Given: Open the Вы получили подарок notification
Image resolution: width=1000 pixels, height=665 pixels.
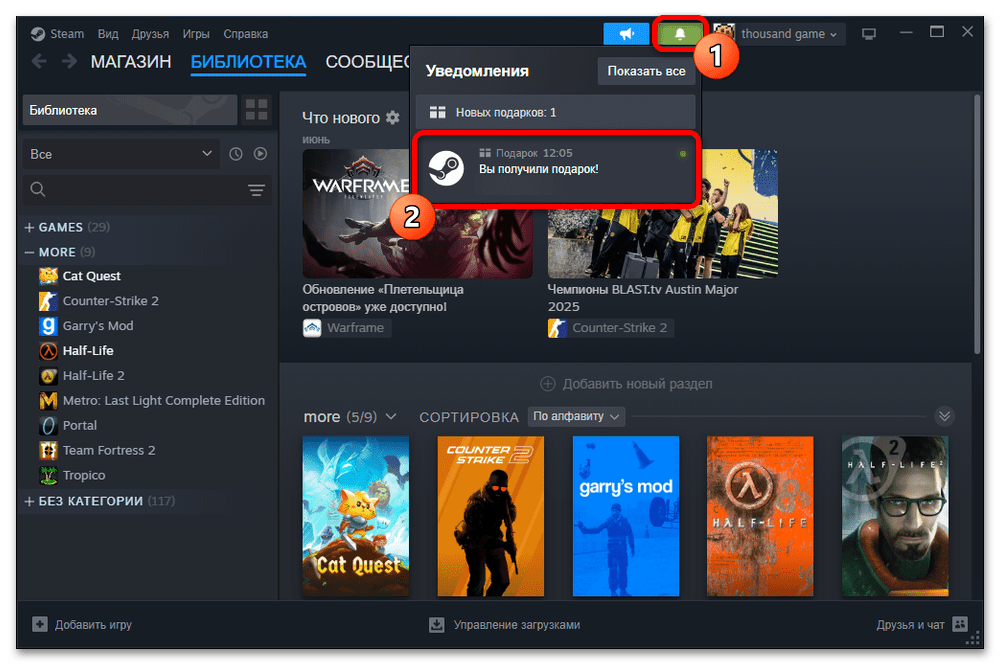Looking at the screenshot, I should 555,168.
